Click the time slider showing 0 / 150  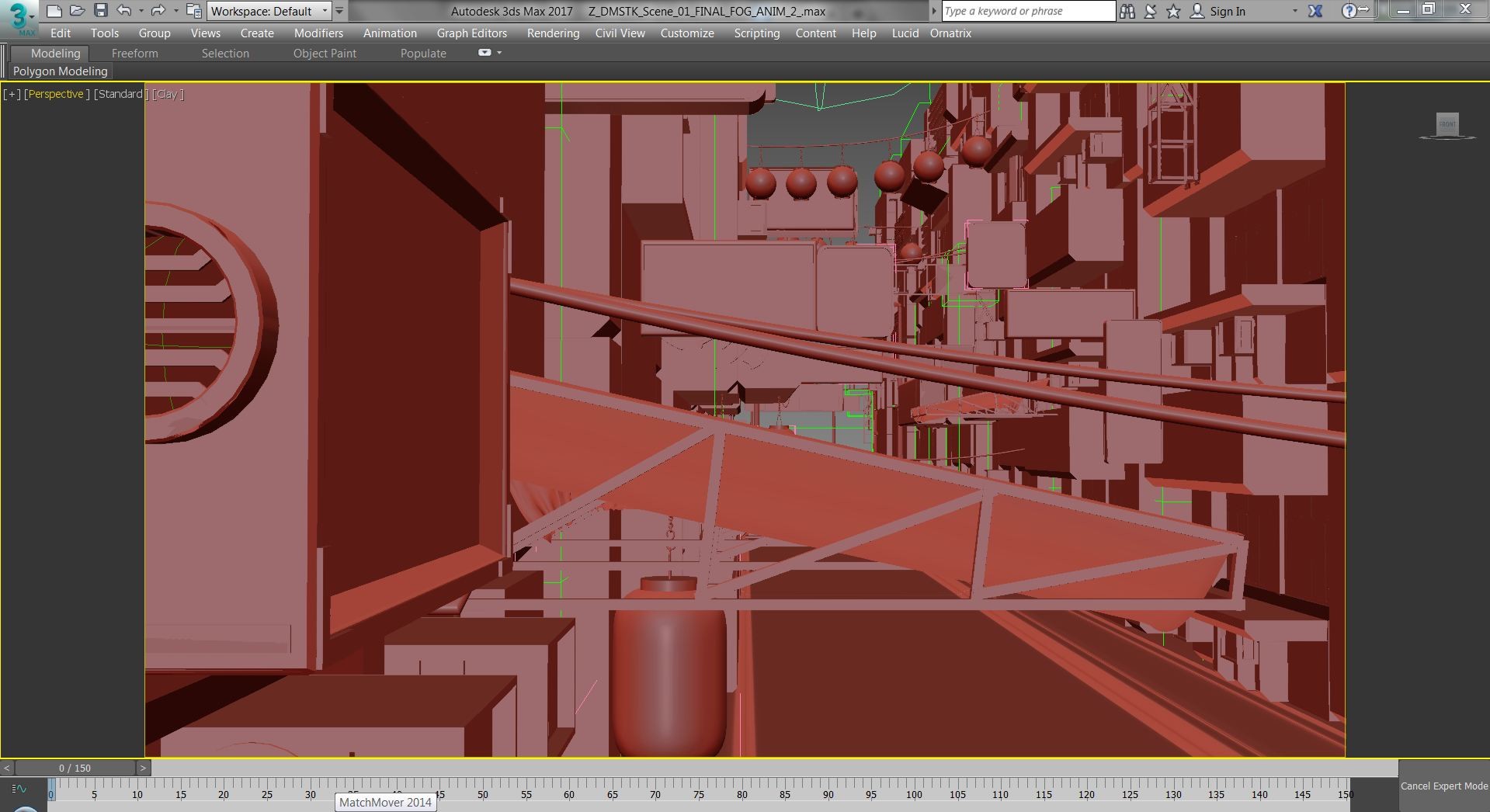click(x=75, y=768)
